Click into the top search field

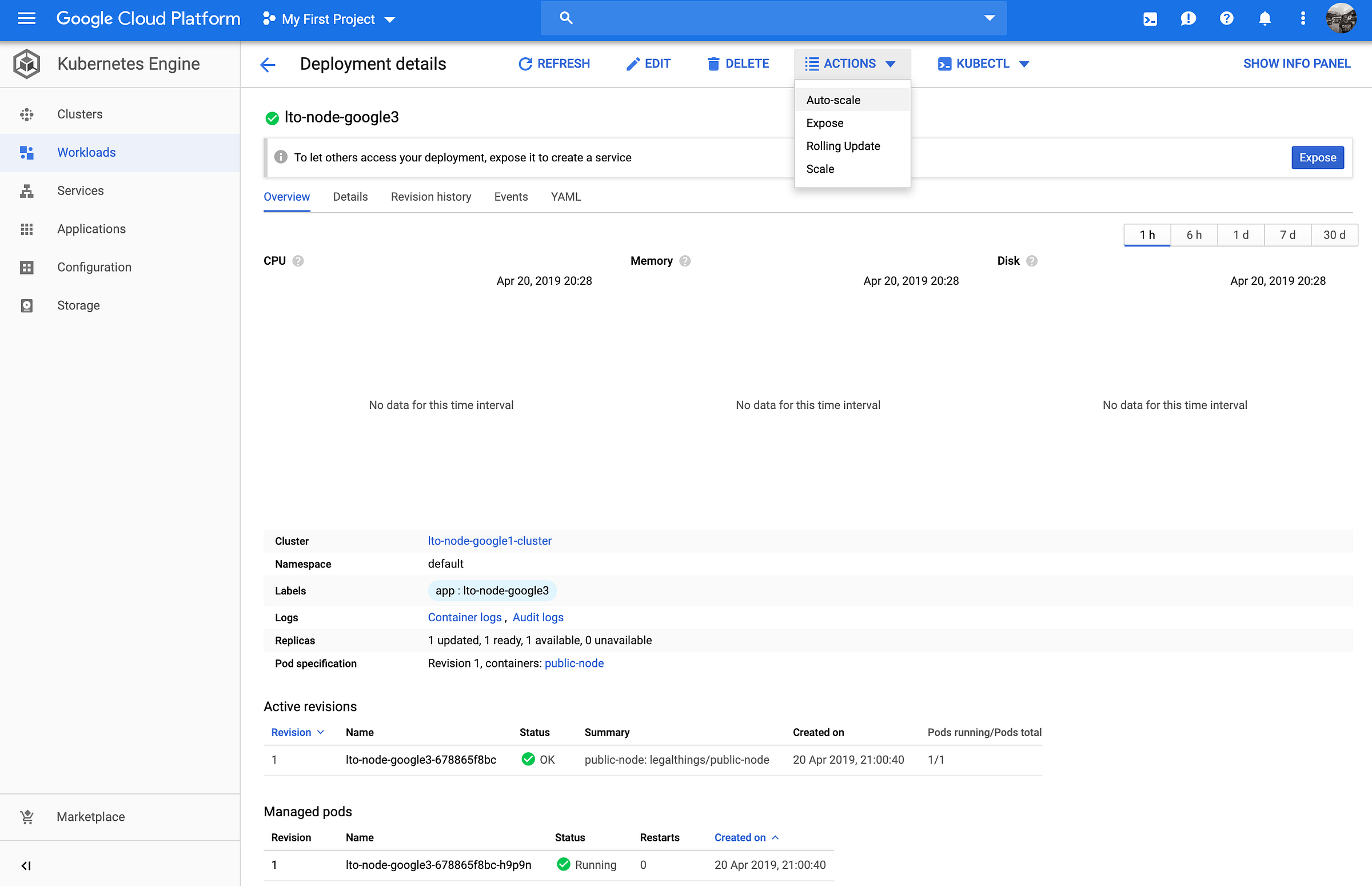coord(772,18)
